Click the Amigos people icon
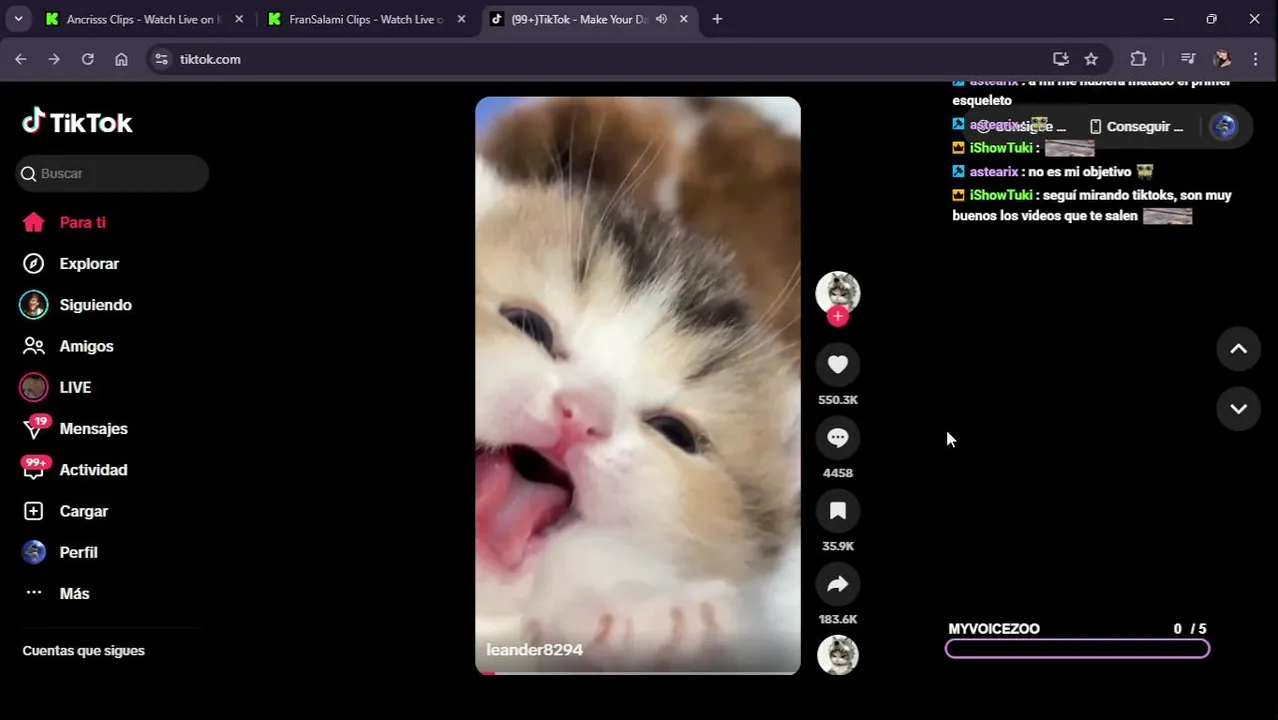The image size is (1278, 720). click(x=34, y=346)
